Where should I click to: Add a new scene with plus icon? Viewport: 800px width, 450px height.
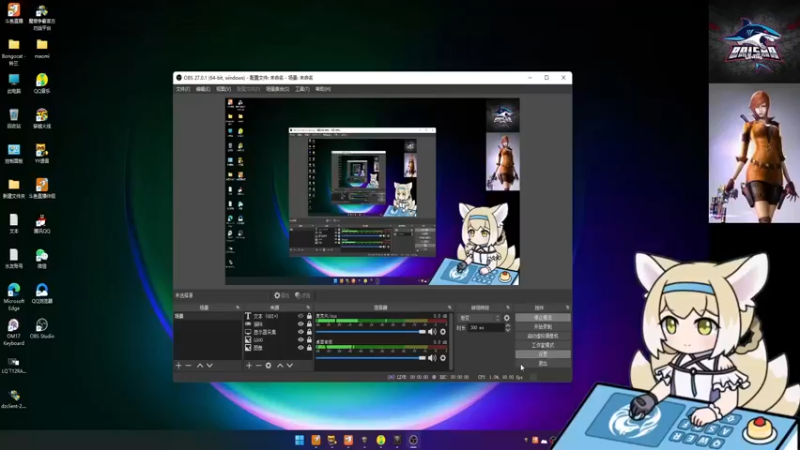pos(179,365)
